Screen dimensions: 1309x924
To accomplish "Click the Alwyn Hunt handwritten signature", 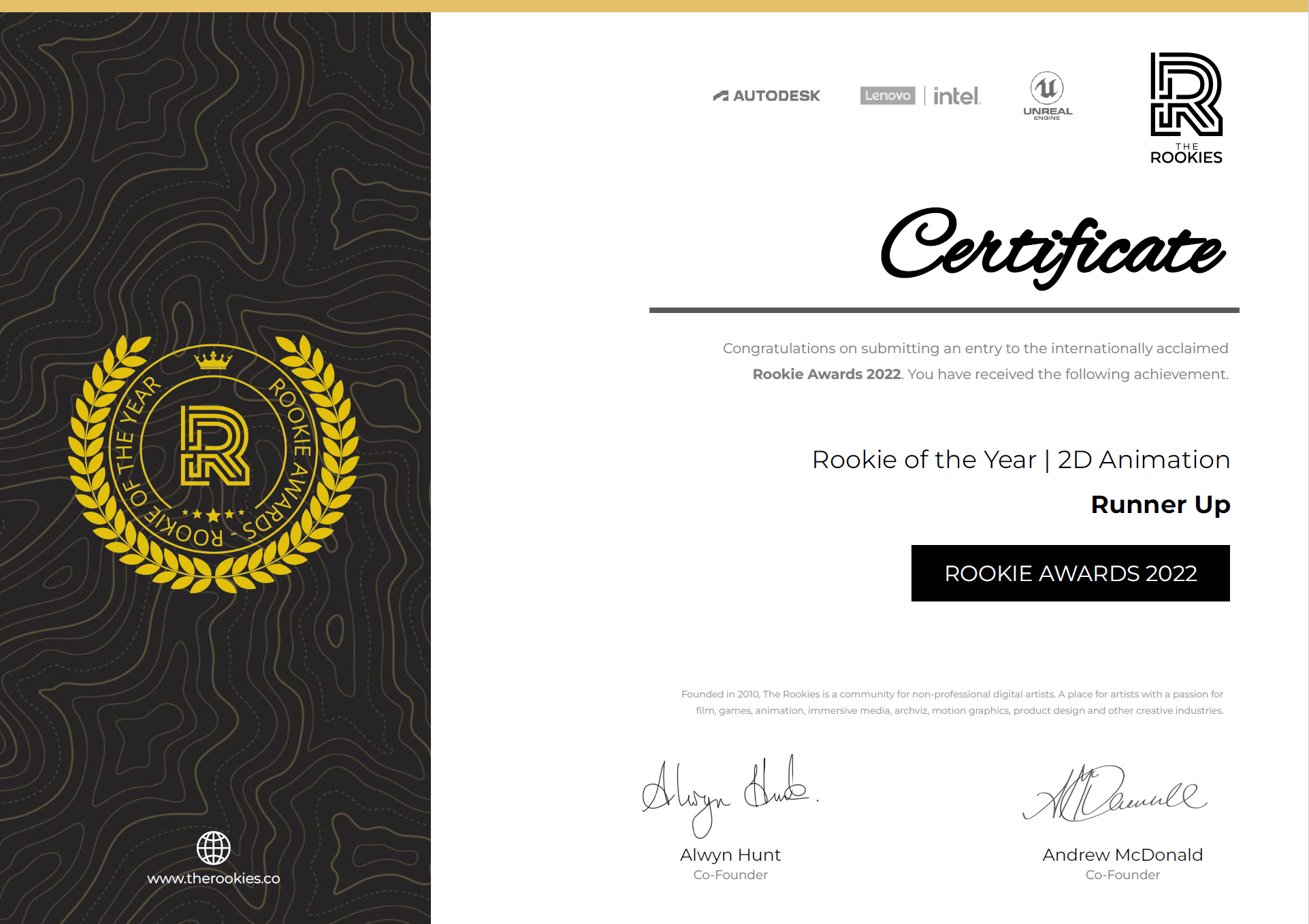I will [730, 796].
